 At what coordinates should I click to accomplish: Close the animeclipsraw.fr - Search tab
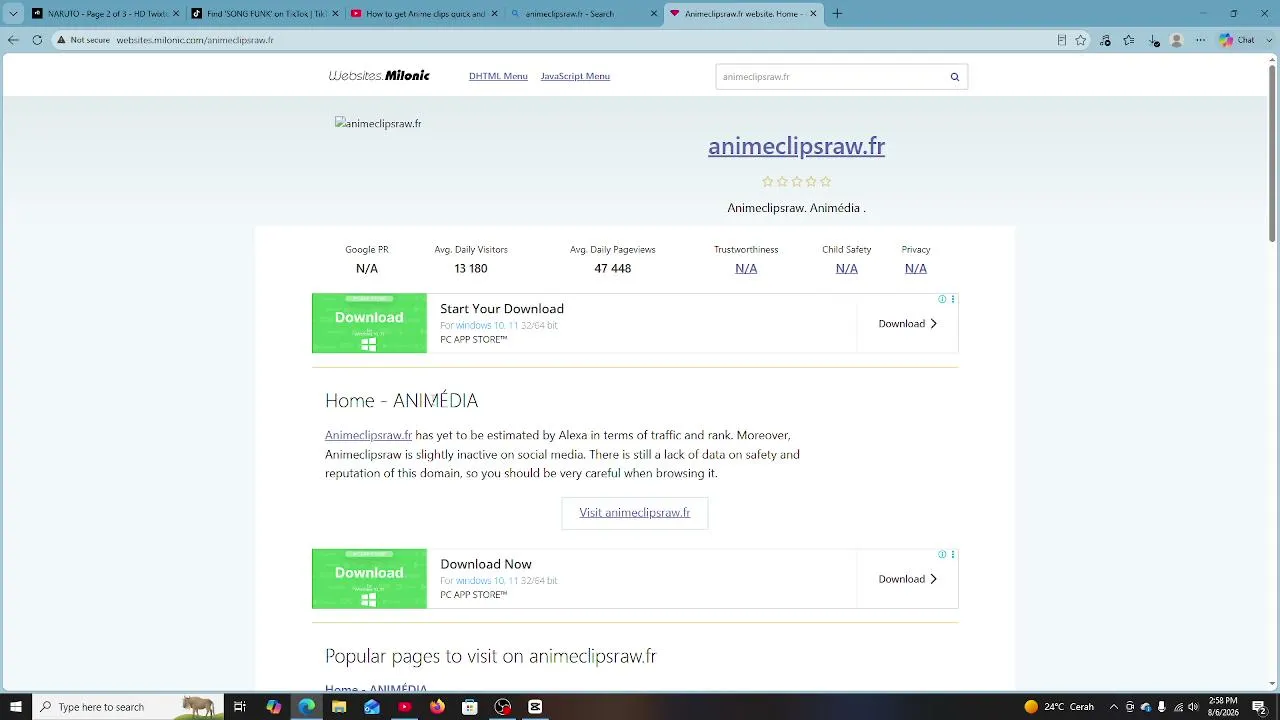tap(654, 14)
